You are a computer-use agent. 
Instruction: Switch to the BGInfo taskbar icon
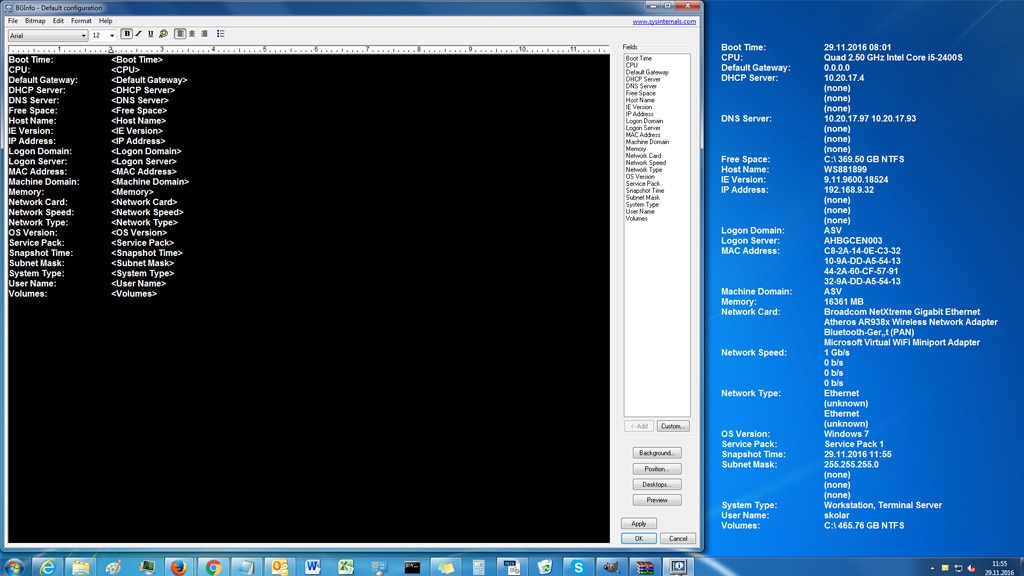(x=678, y=567)
